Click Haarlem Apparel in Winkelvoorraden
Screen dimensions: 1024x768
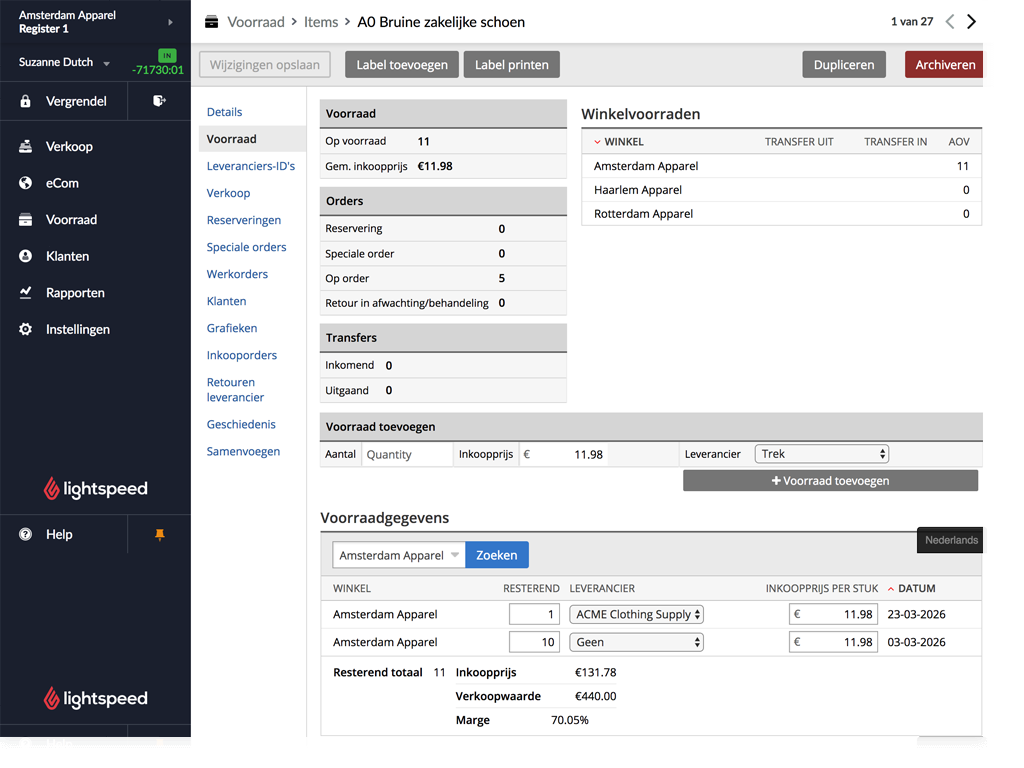pos(637,190)
